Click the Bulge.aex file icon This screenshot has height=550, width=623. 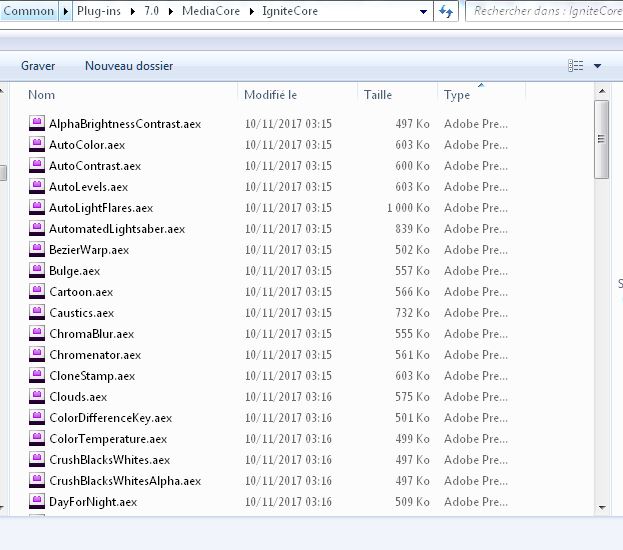click(x=37, y=271)
